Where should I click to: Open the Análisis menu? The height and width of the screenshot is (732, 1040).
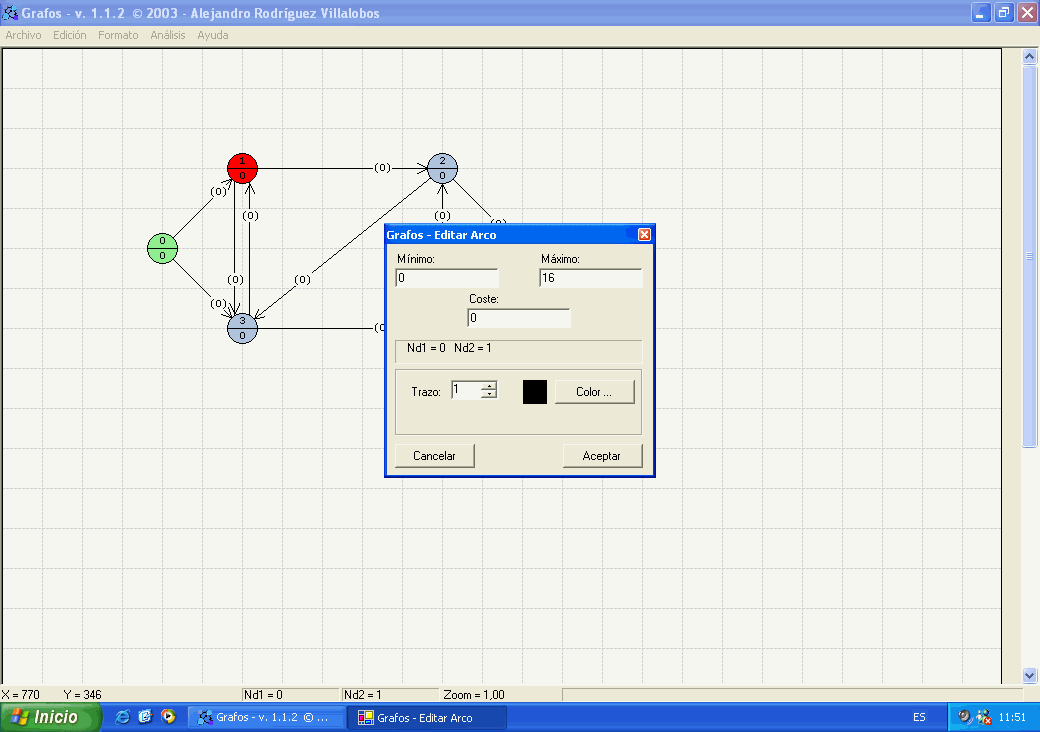click(x=168, y=35)
